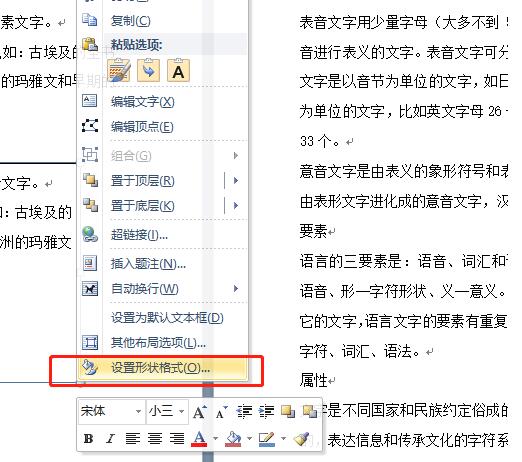This screenshot has height=462, width=522.
Task: Apply shape fill color bucket
Action: (x=233, y=439)
